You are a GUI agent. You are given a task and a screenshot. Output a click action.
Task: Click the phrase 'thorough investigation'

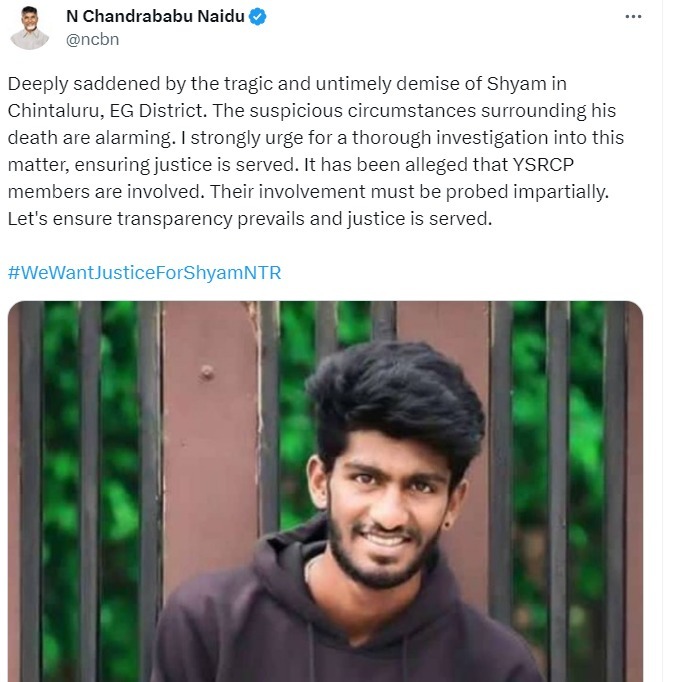coord(450,138)
